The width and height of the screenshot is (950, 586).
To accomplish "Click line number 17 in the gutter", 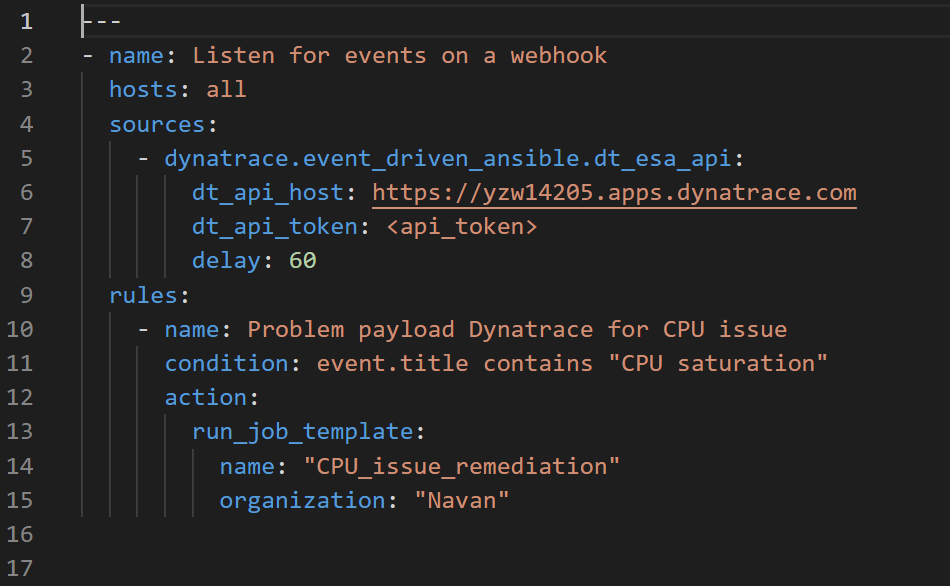I will click(x=19, y=568).
